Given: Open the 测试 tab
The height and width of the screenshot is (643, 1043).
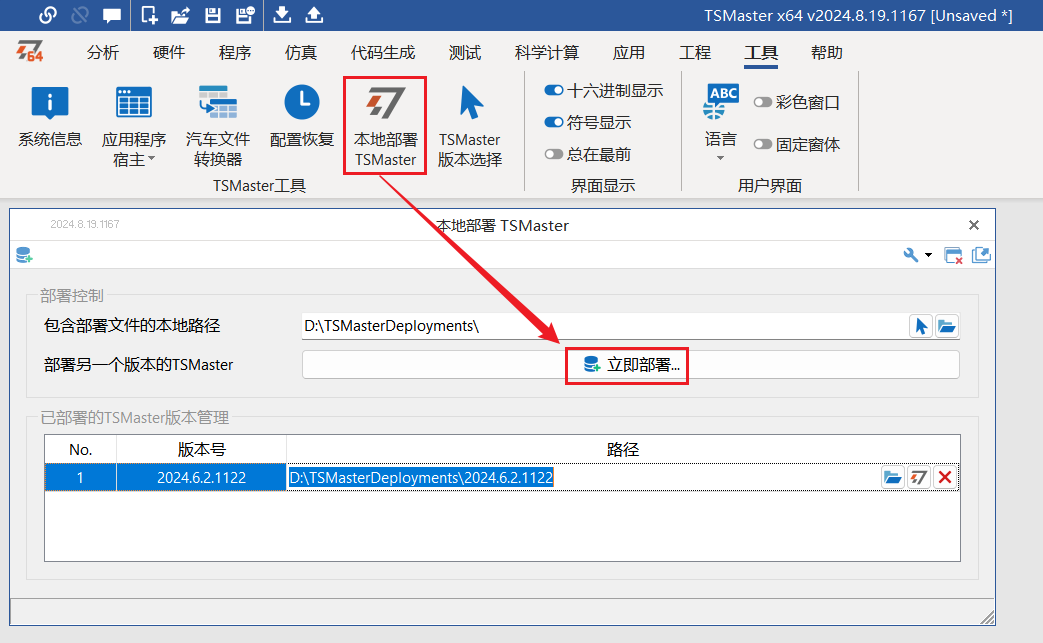Looking at the screenshot, I should (465, 53).
